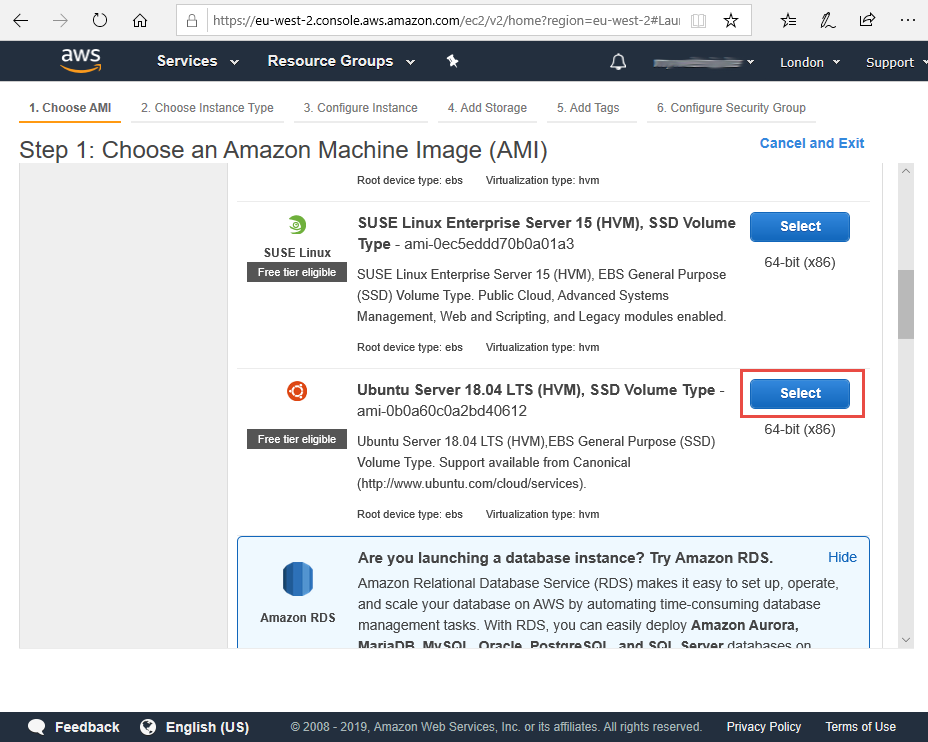
Task: Click the scrollbar down arrow
Action: pos(906,640)
